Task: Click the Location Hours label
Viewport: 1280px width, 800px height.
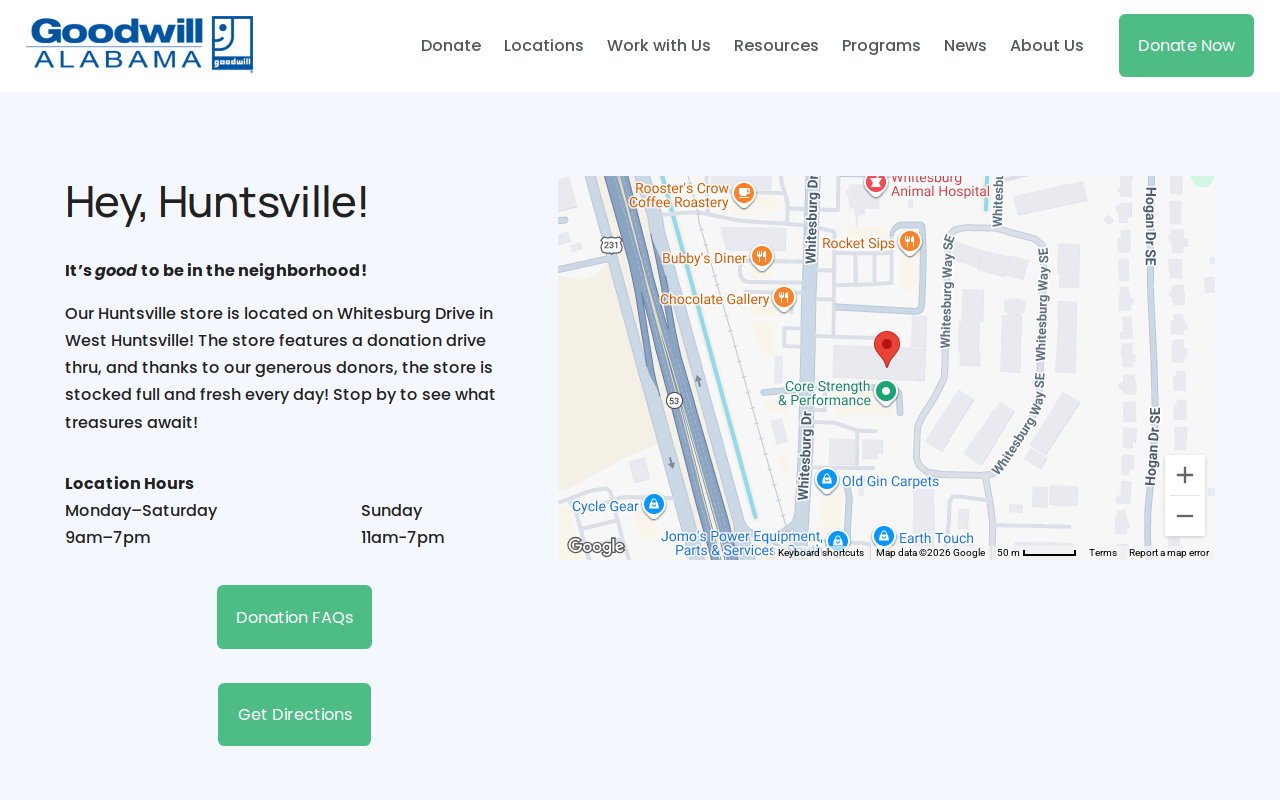Action: pos(129,483)
